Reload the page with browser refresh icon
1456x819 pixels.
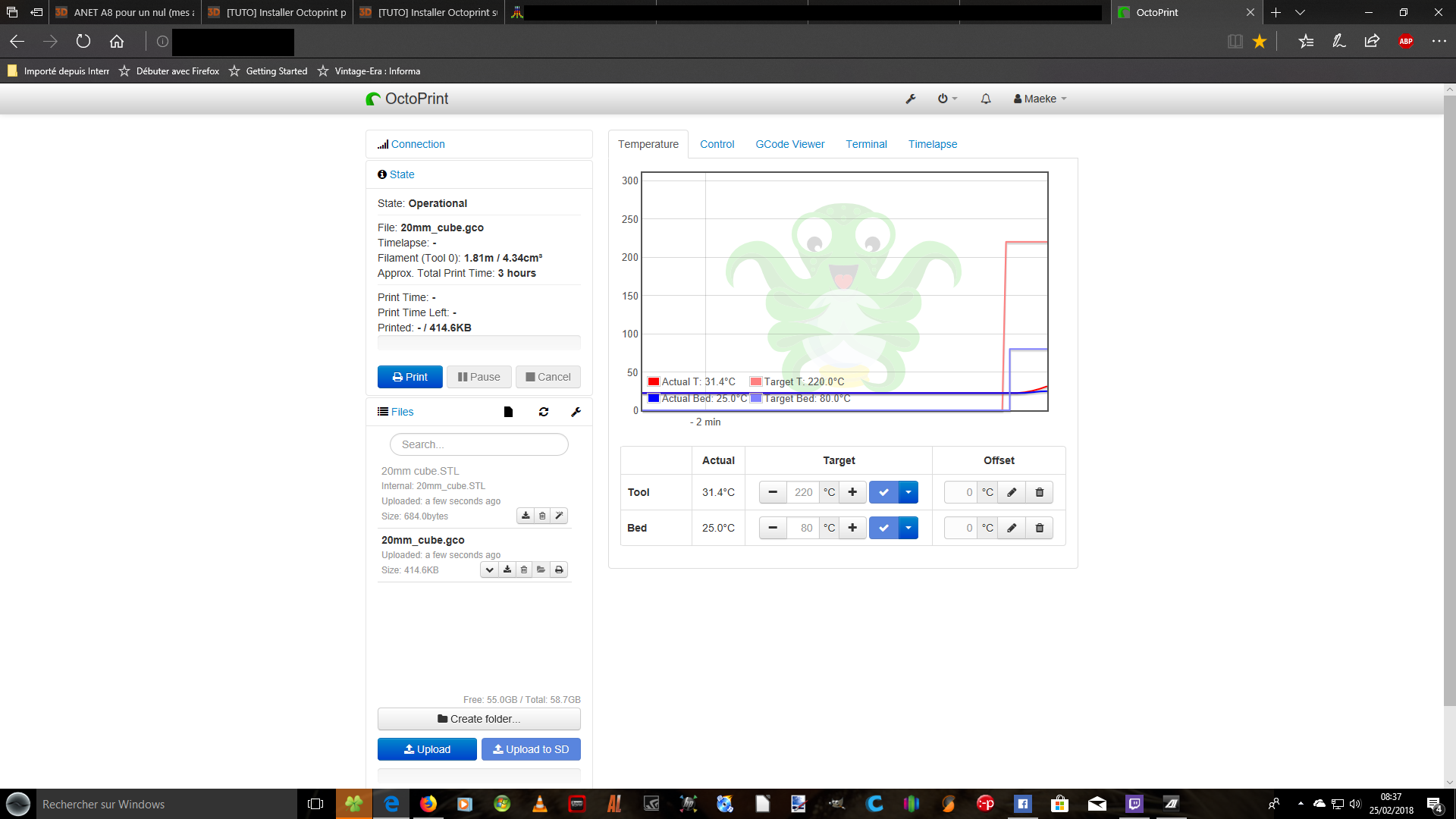83,42
